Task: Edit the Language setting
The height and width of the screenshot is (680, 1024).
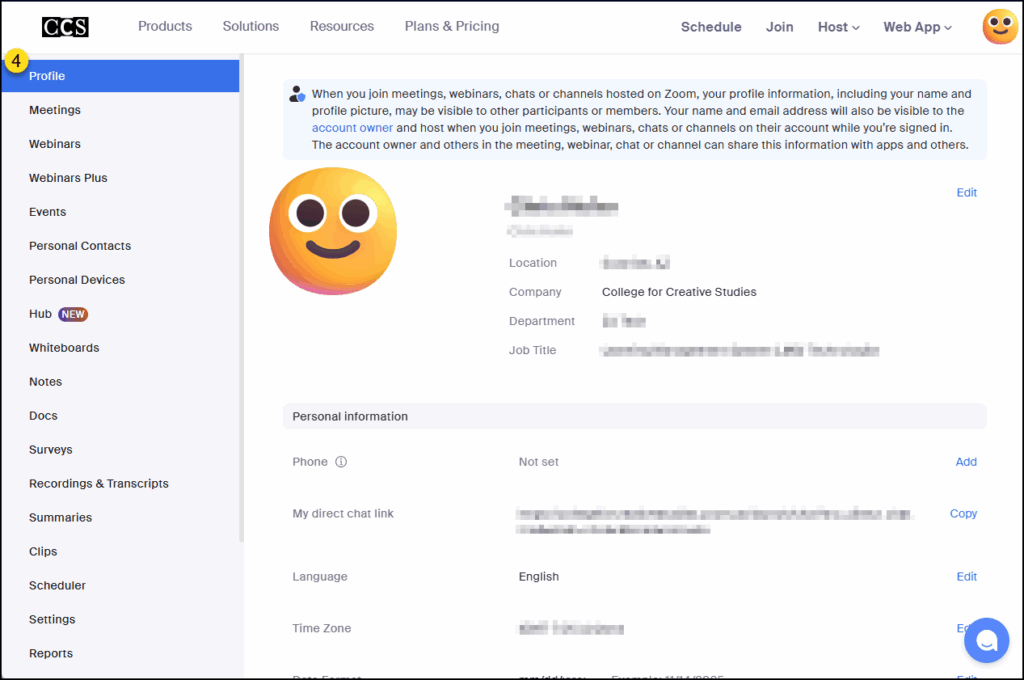Action: [966, 576]
